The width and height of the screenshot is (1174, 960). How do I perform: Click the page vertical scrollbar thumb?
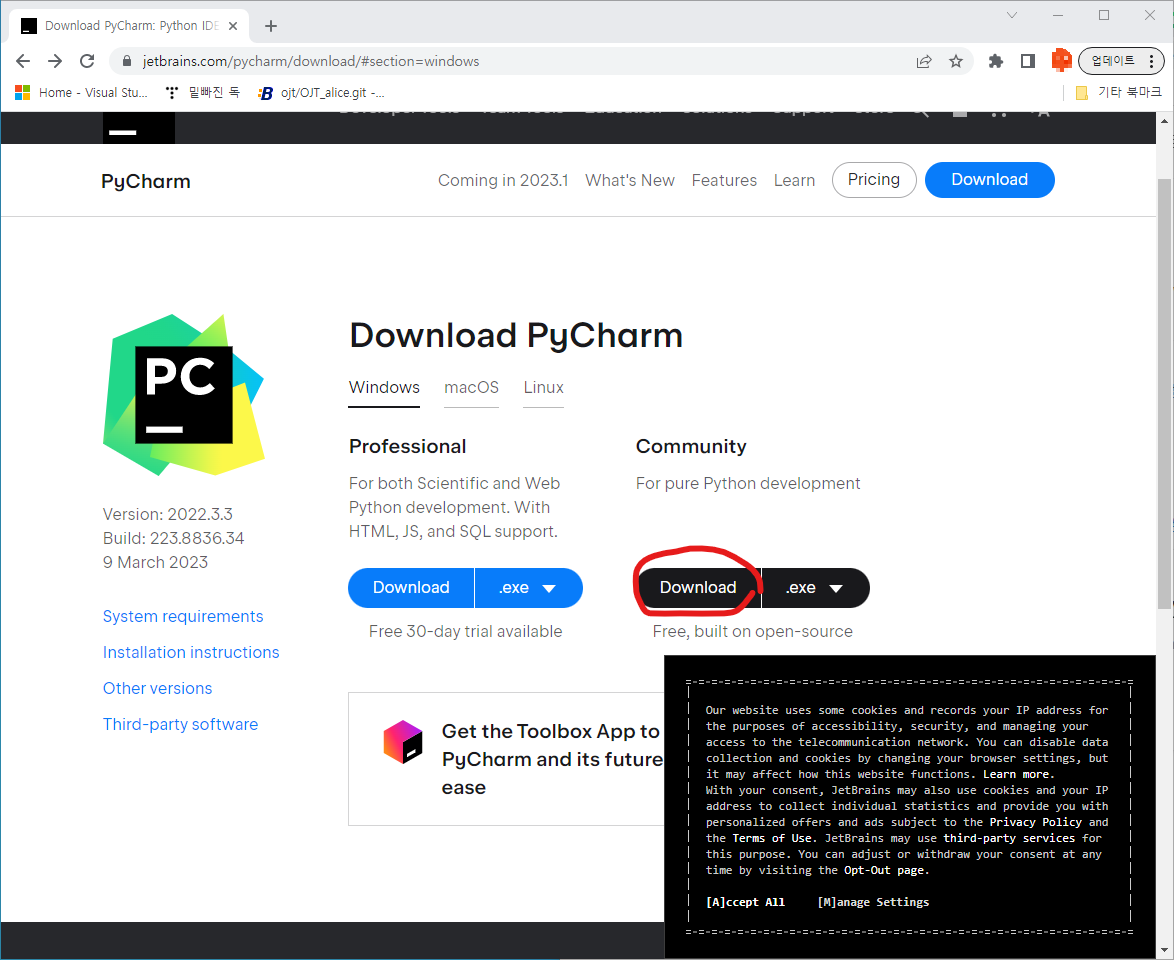(x=1164, y=393)
